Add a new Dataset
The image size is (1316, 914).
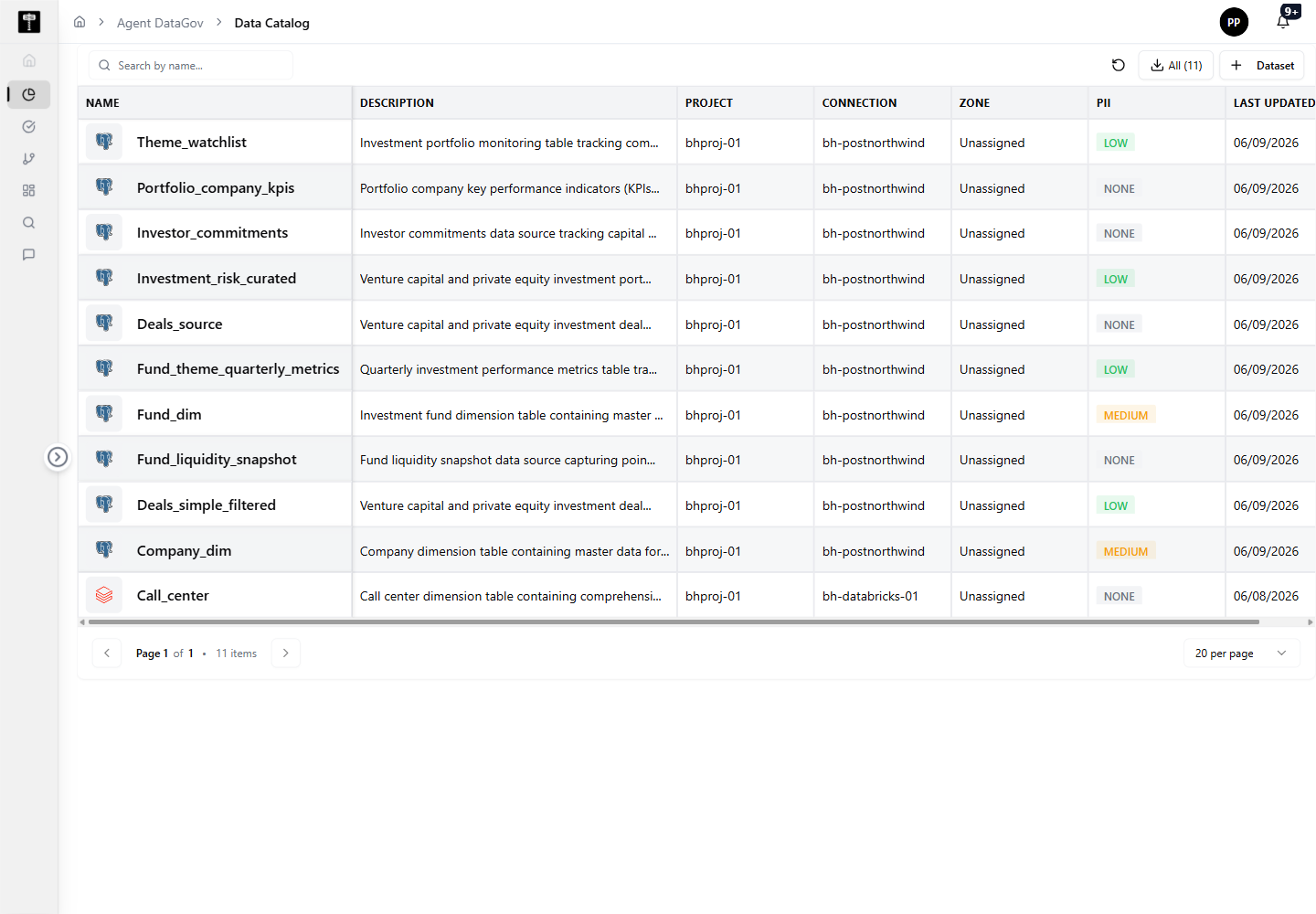point(1262,65)
